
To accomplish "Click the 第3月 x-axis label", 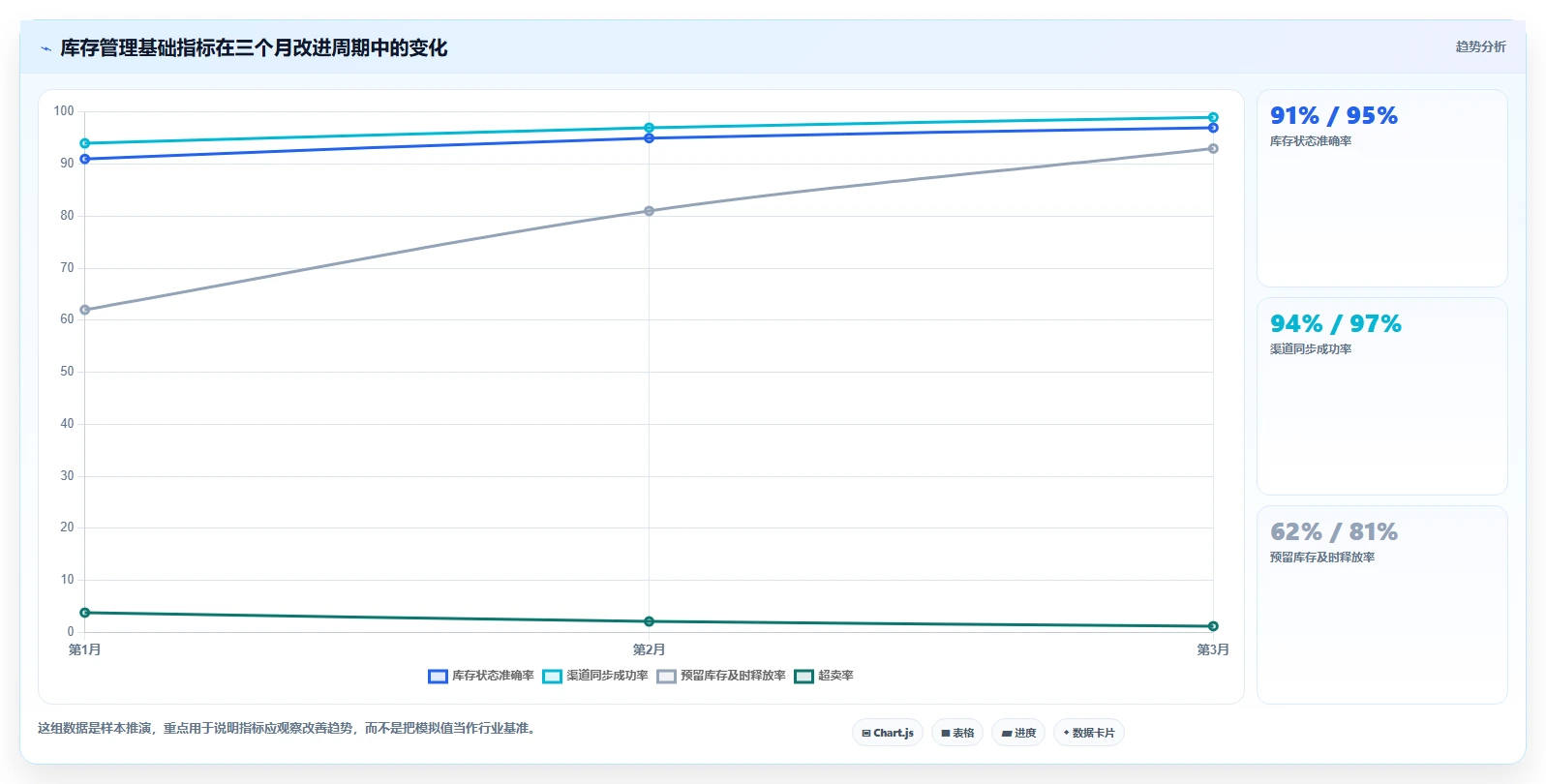I will pyautogui.click(x=1213, y=649).
